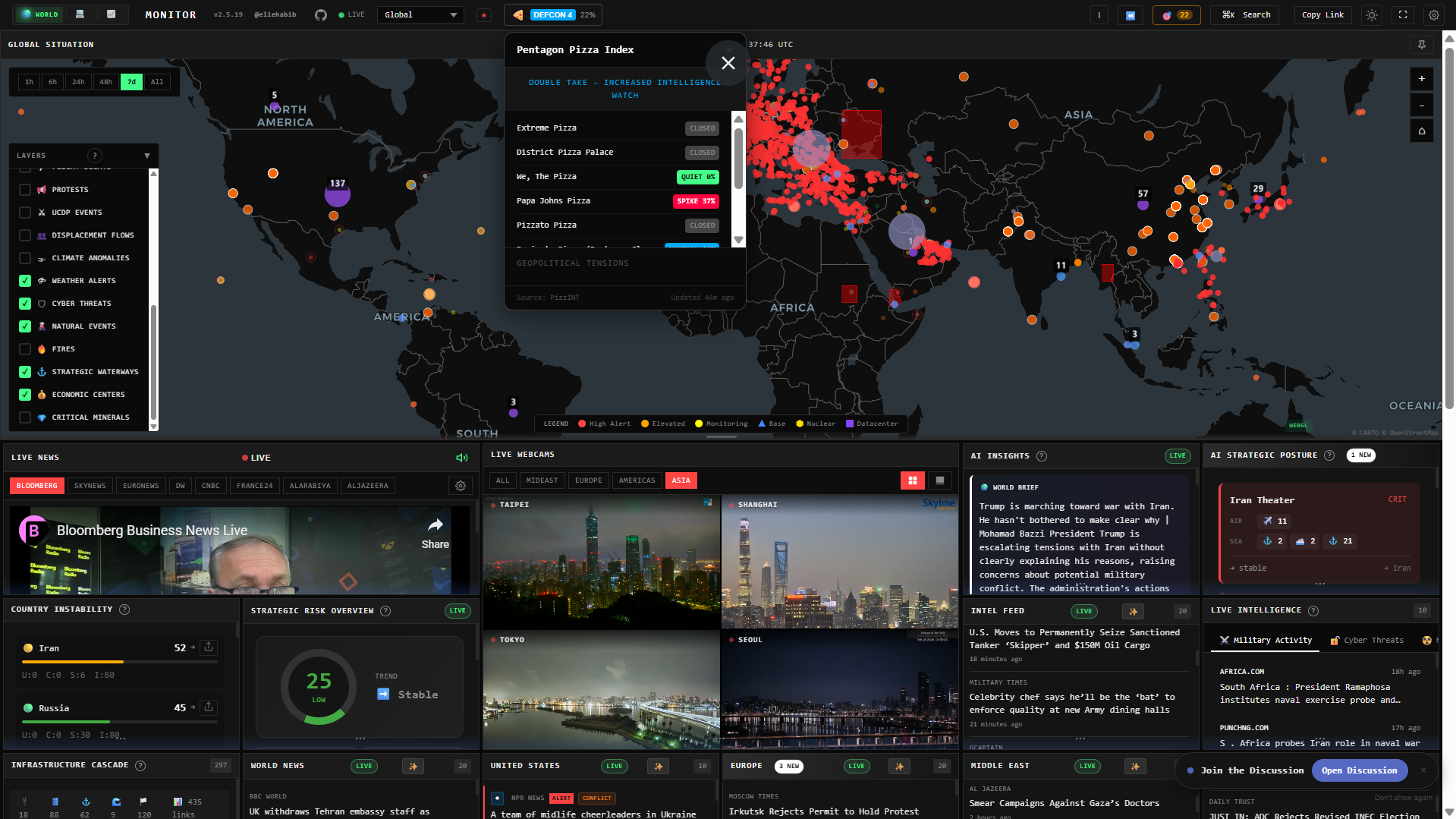The image size is (1456, 819).
Task: Switch to the Finance variant chart icon
Action: pos(111,14)
